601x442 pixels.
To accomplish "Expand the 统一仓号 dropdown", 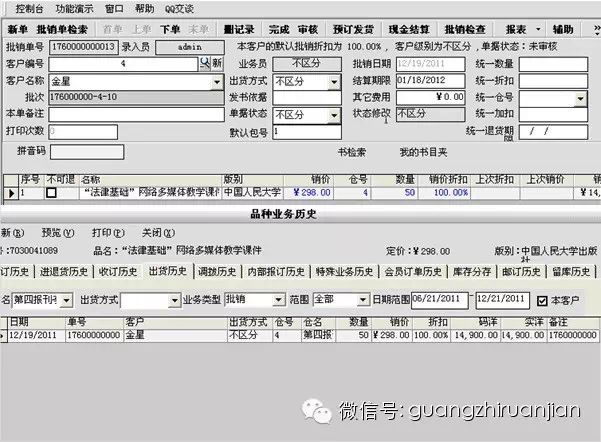I will click(581, 99).
